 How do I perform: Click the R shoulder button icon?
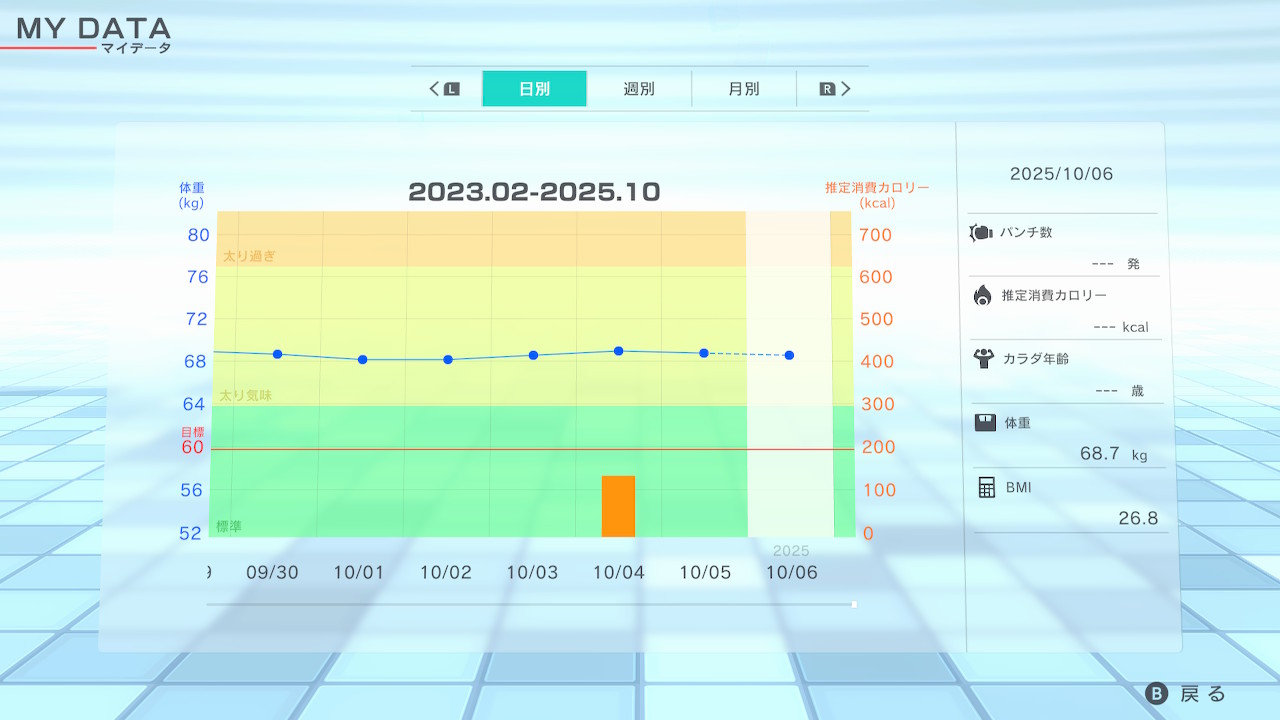(827, 89)
